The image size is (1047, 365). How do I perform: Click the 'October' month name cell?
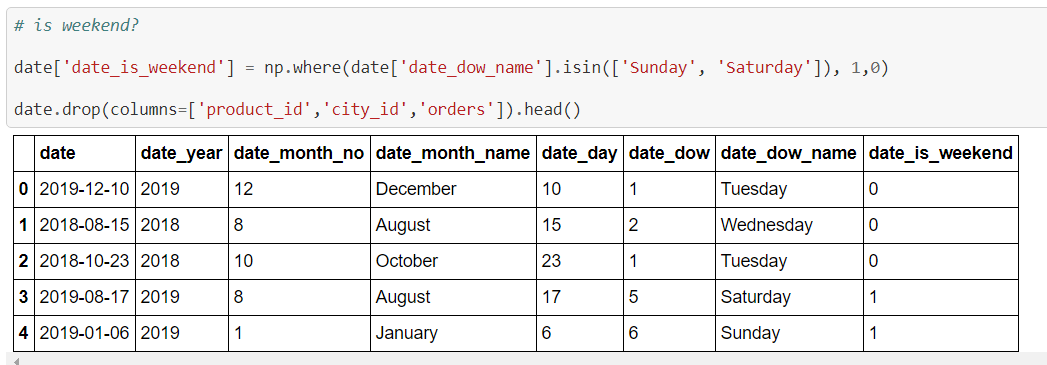(x=453, y=262)
